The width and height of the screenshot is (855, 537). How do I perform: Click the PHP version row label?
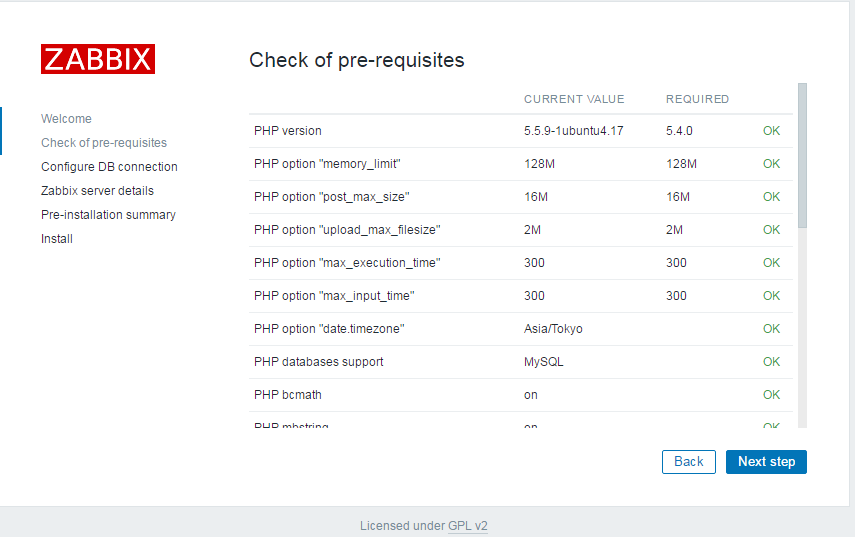coord(287,131)
